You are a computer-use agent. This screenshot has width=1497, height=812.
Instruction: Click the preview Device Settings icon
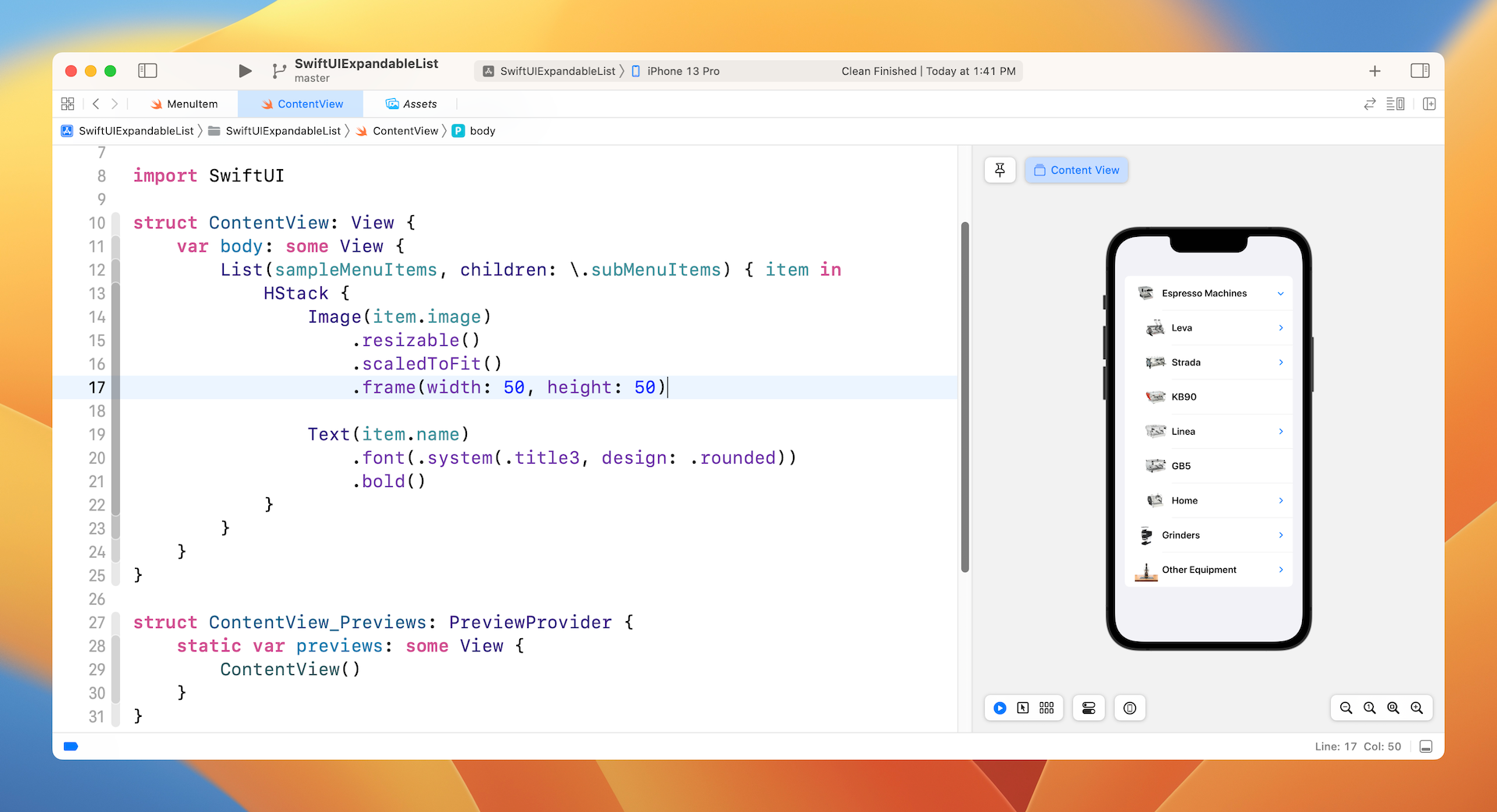pyautogui.click(x=1088, y=708)
